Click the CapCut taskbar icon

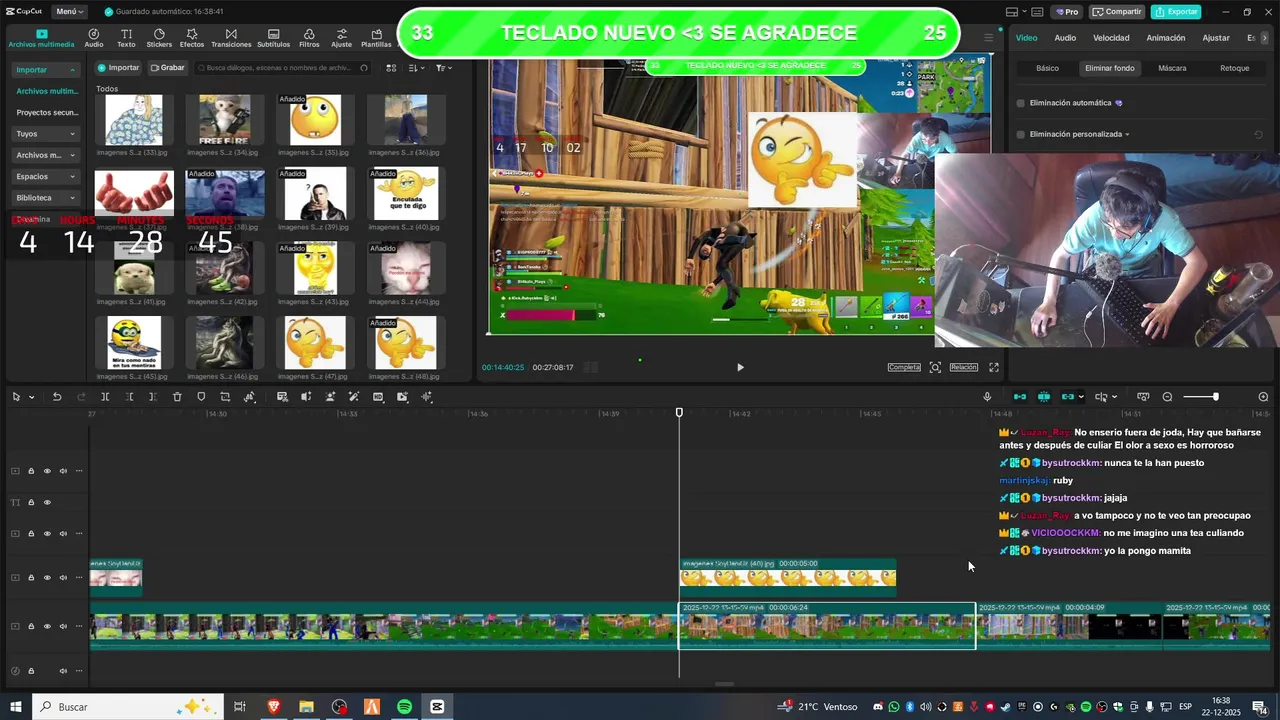click(x=437, y=707)
